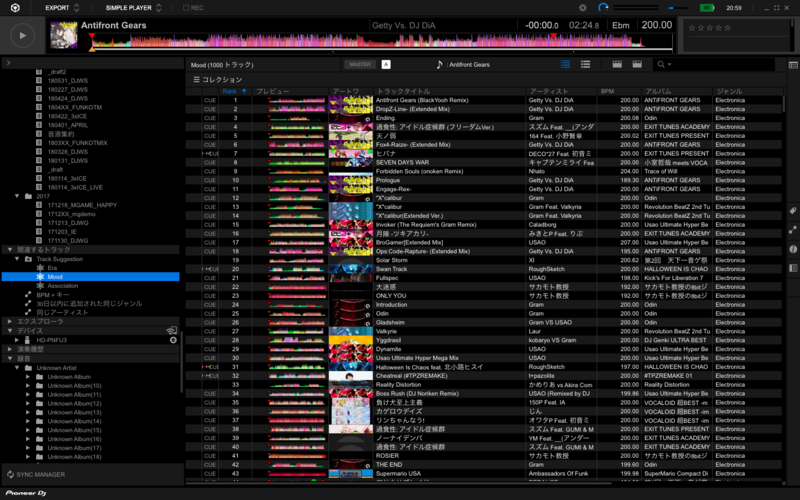Sort by the トラックタイトル column header
Screen dimensions: 800x500
(x=451, y=91)
